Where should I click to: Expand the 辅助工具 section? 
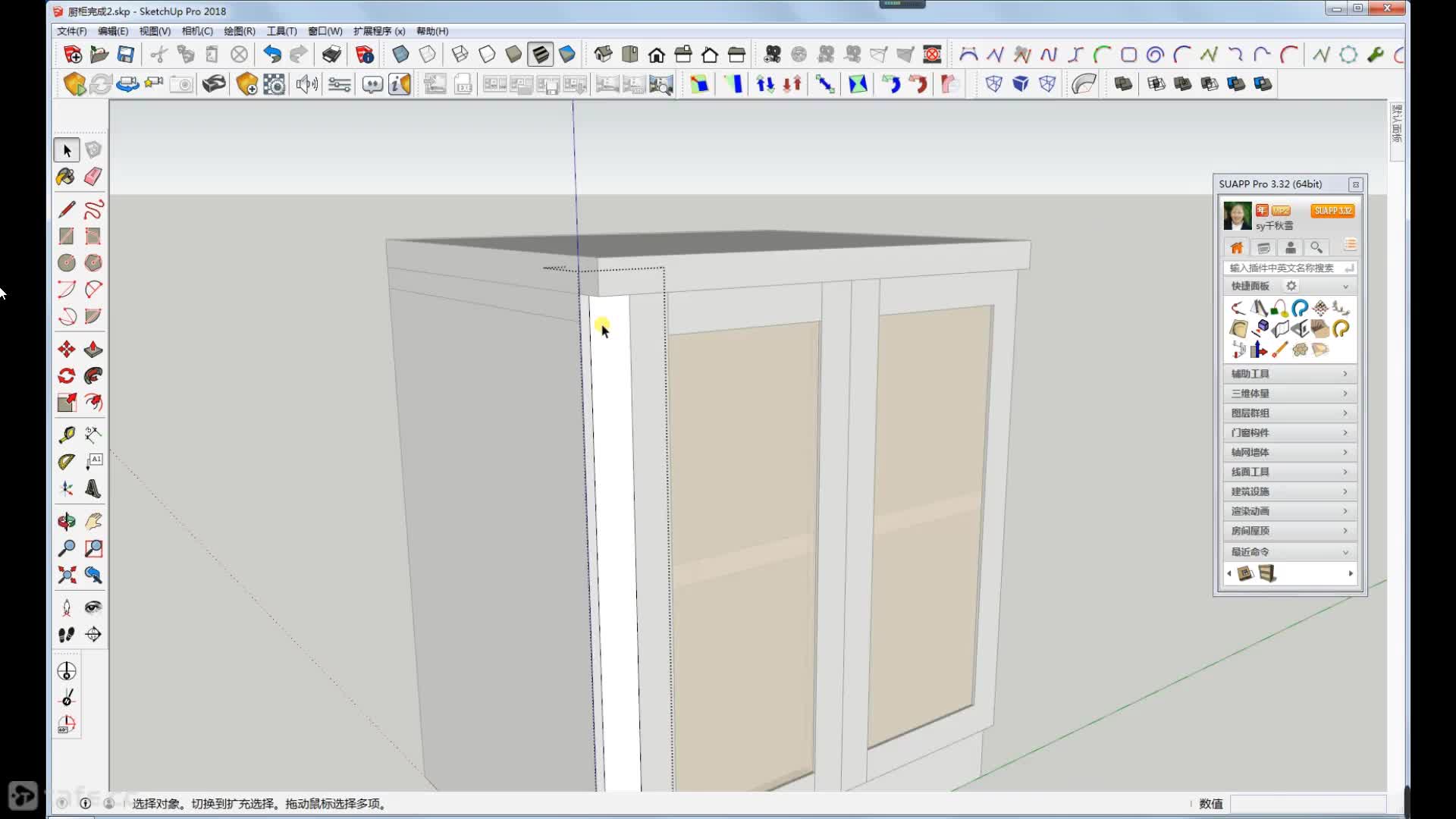coord(1290,374)
